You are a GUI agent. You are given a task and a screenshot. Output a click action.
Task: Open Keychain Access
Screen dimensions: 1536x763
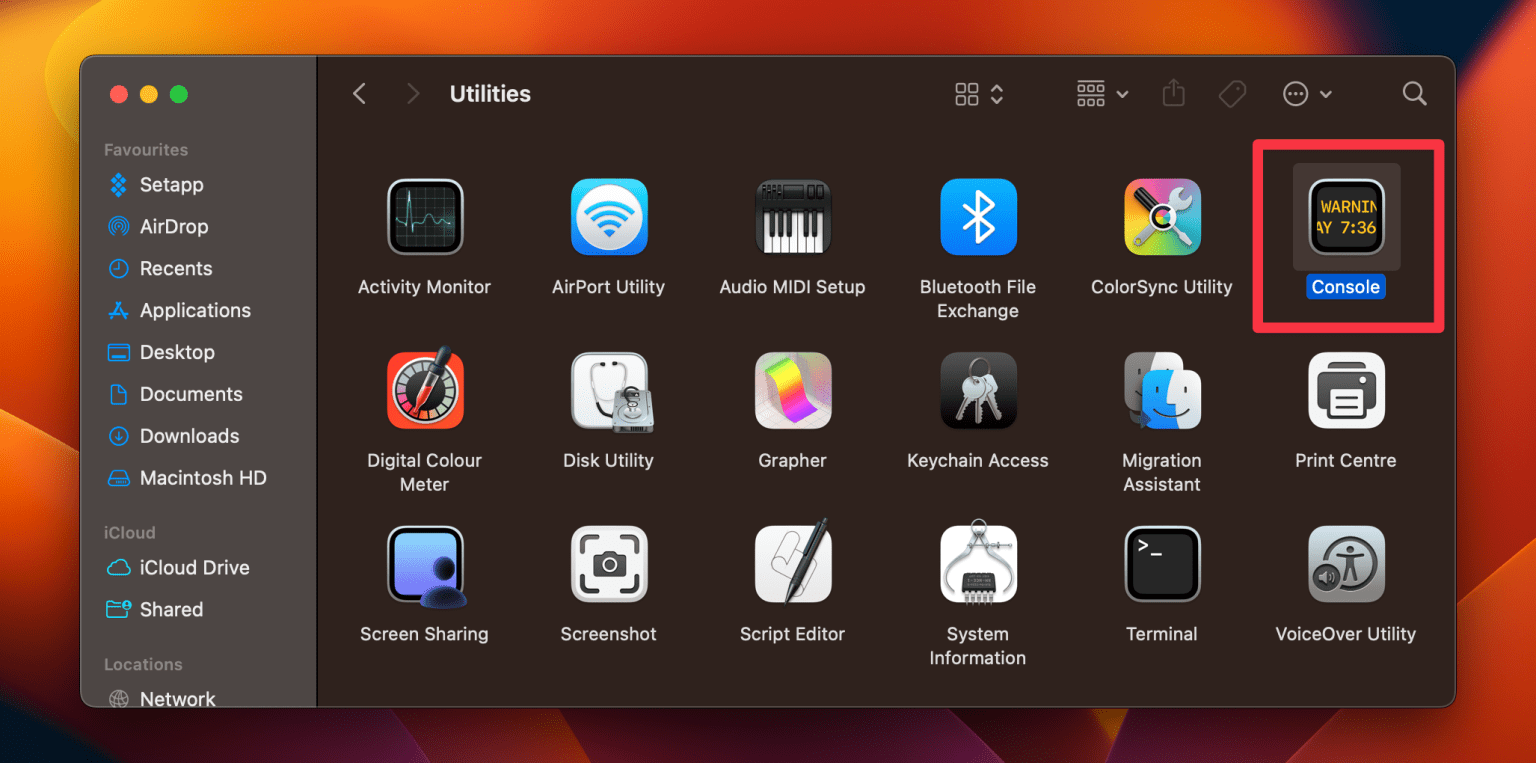pyautogui.click(x=977, y=390)
